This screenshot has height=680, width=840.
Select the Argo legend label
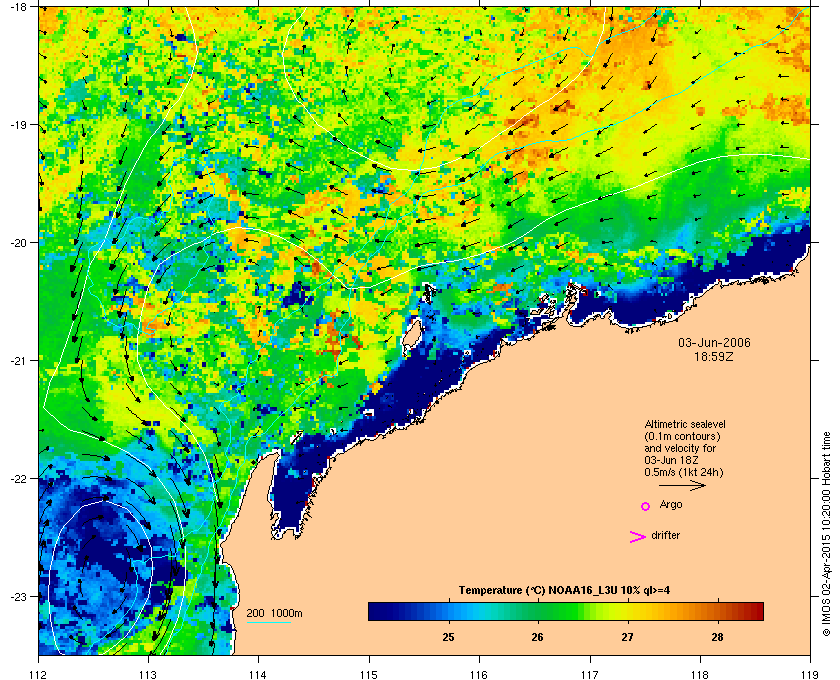pos(671,505)
